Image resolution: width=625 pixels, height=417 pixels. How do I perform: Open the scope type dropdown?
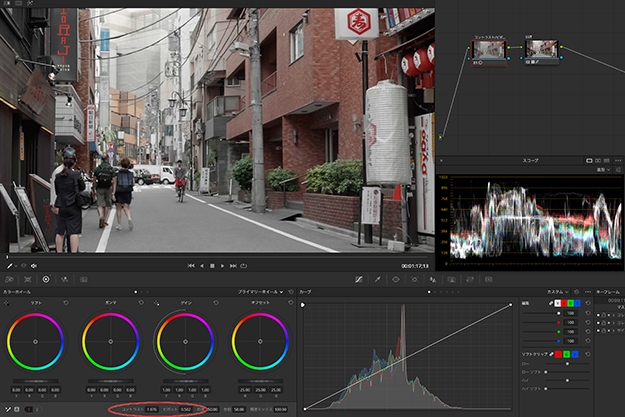[x=606, y=172]
